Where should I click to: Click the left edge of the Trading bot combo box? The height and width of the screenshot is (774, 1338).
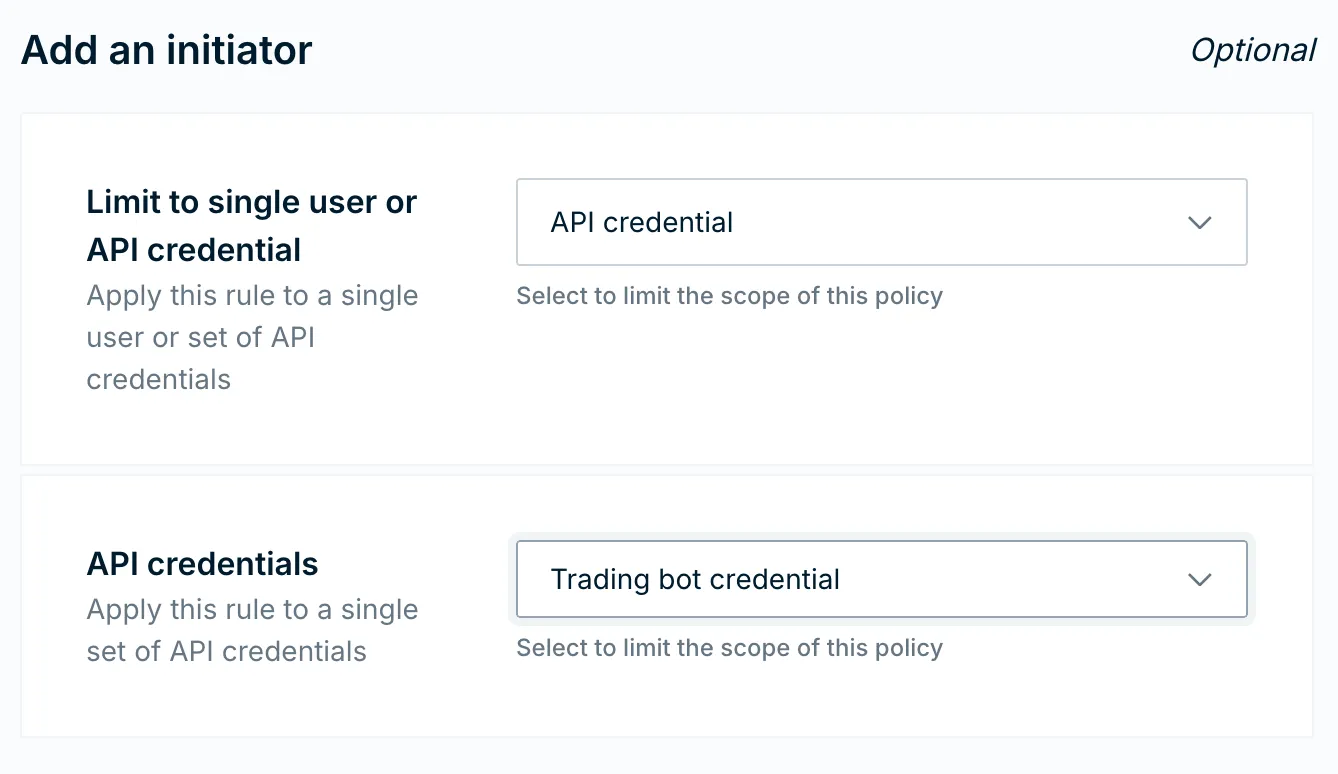(x=526, y=579)
